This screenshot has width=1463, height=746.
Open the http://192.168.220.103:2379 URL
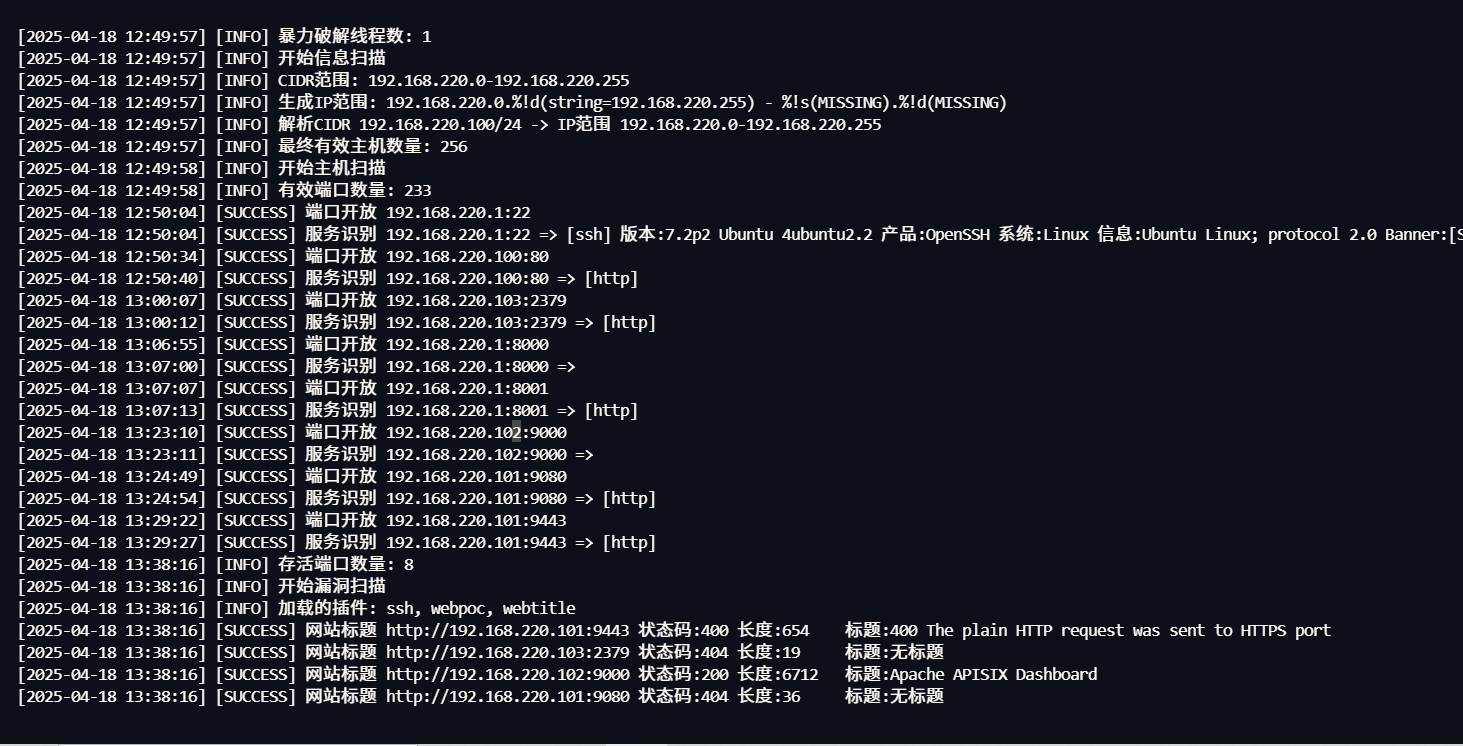tap(507, 652)
